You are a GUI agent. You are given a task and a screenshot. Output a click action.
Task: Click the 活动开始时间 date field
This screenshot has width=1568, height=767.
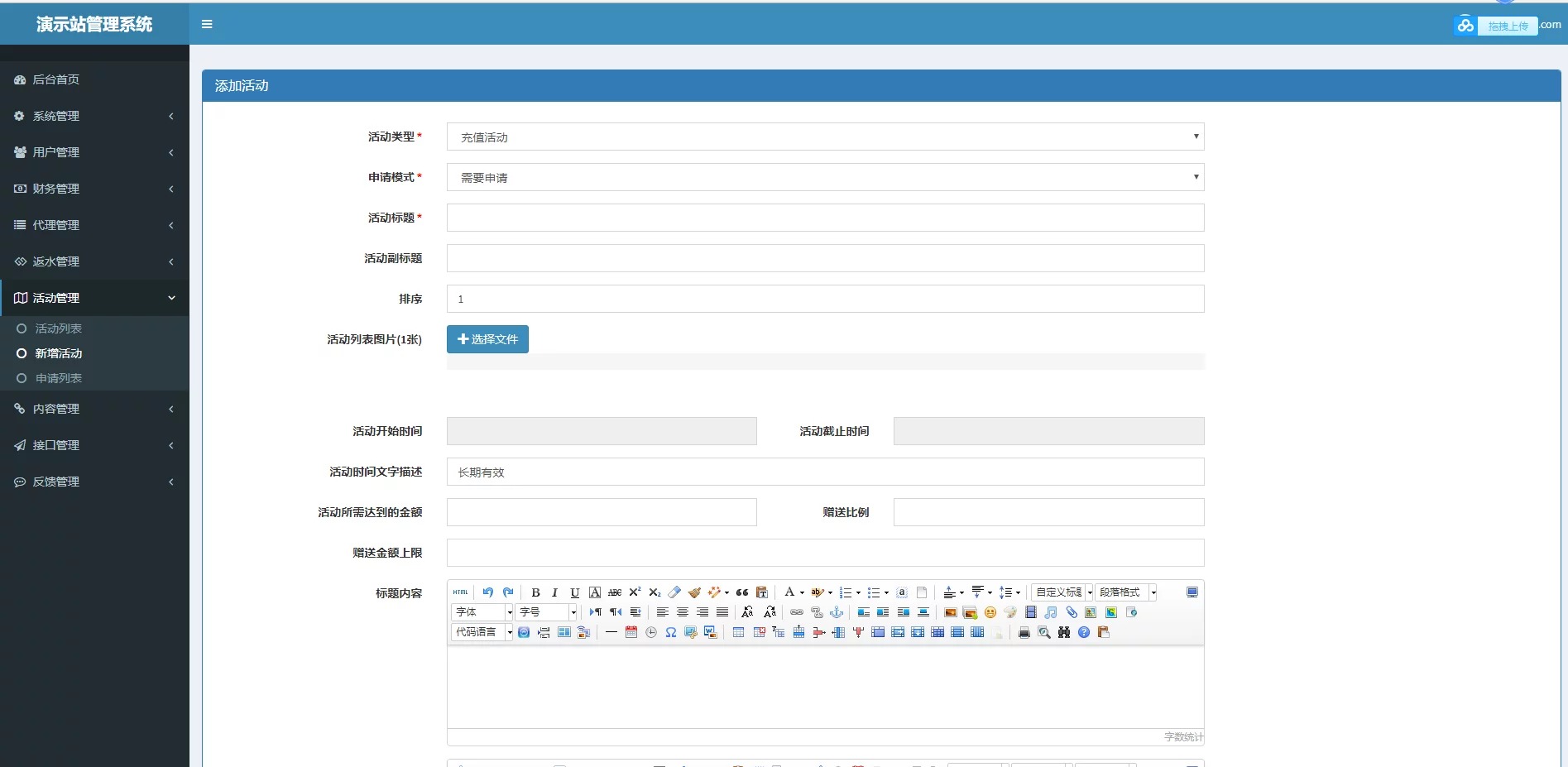[x=601, y=430]
